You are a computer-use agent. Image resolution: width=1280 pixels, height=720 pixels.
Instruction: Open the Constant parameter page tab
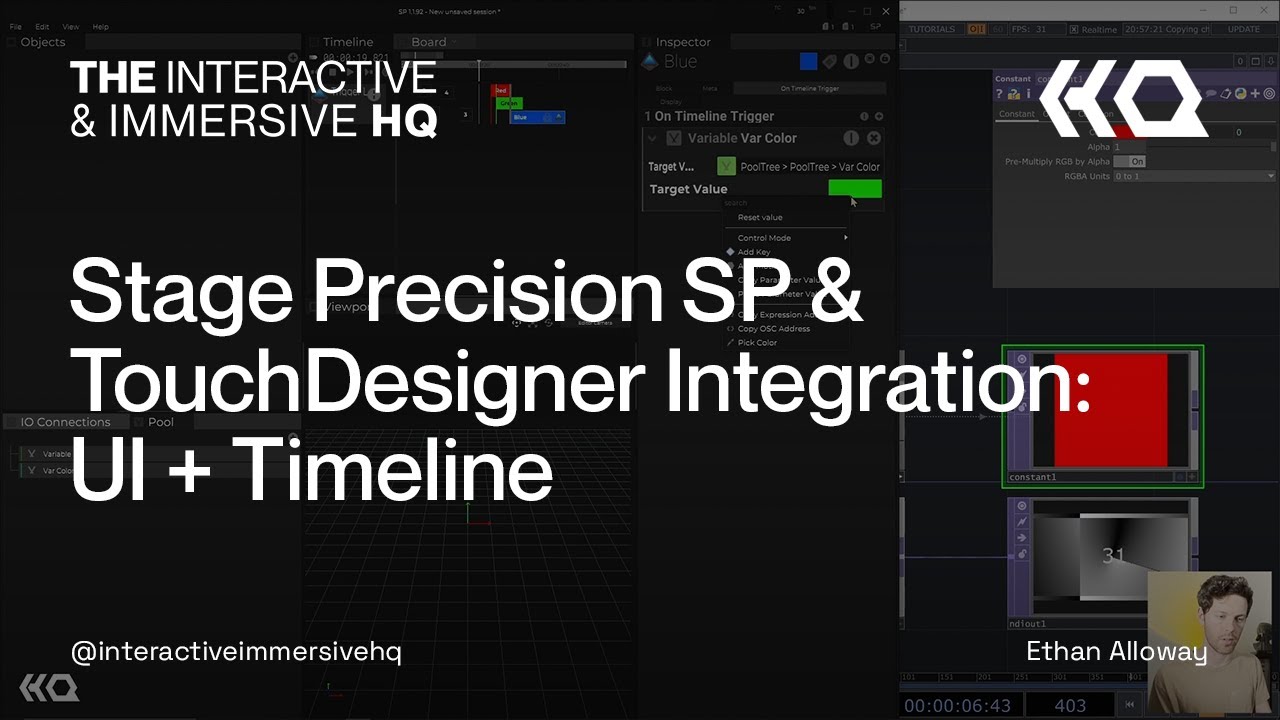point(1017,114)
